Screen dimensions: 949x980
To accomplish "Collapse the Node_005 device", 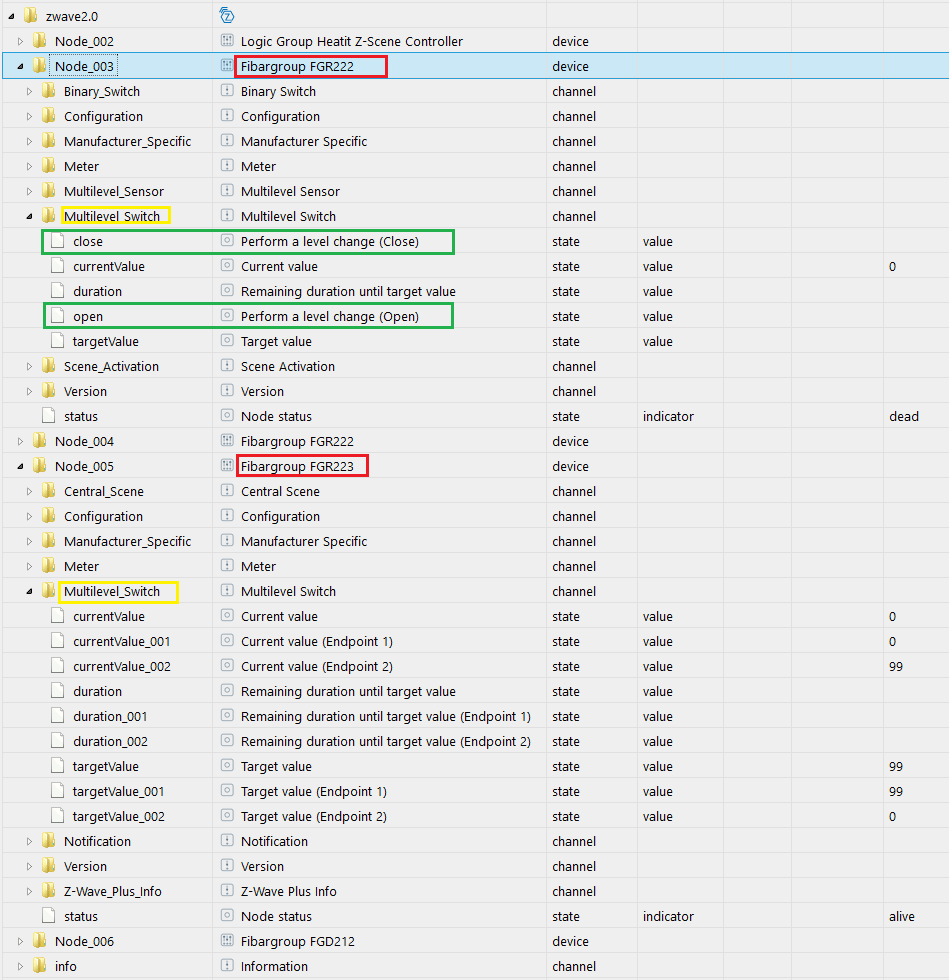I will click(x=20, y=466).
